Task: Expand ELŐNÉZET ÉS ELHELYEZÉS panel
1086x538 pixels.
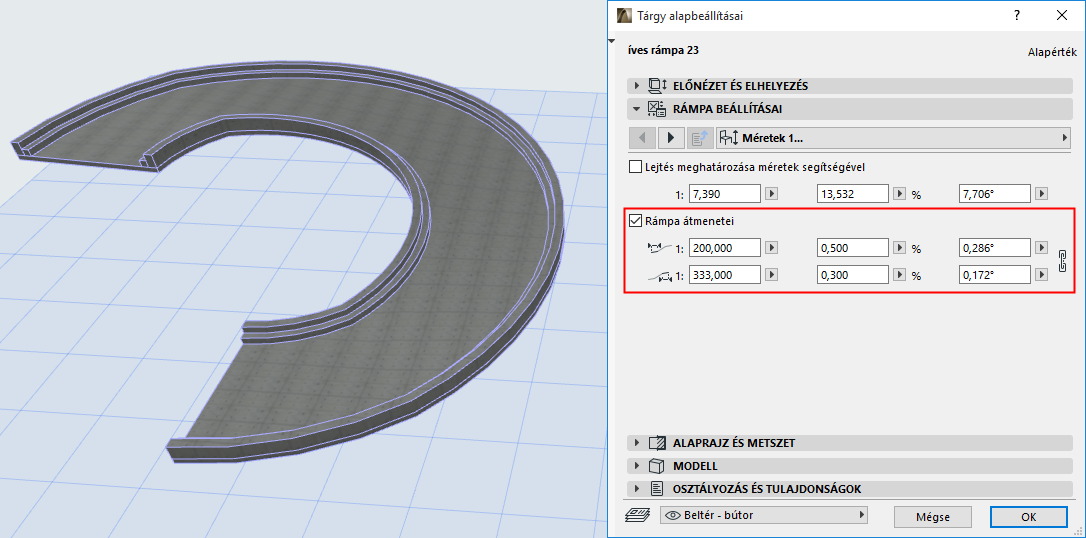Action: click(x=636, y=86)
